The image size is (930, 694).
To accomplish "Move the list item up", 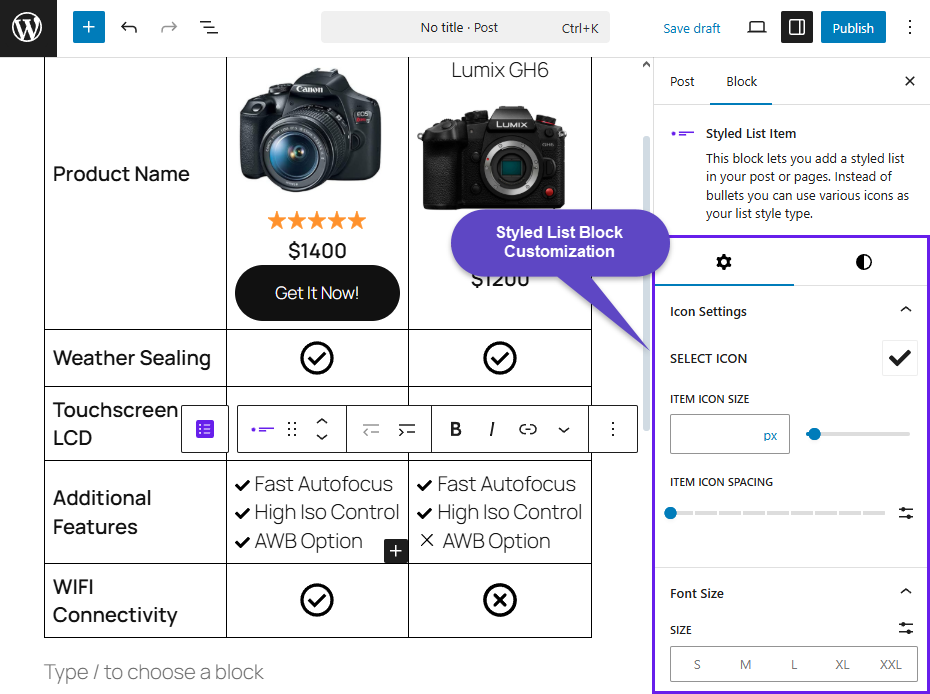I will point(322,421).
